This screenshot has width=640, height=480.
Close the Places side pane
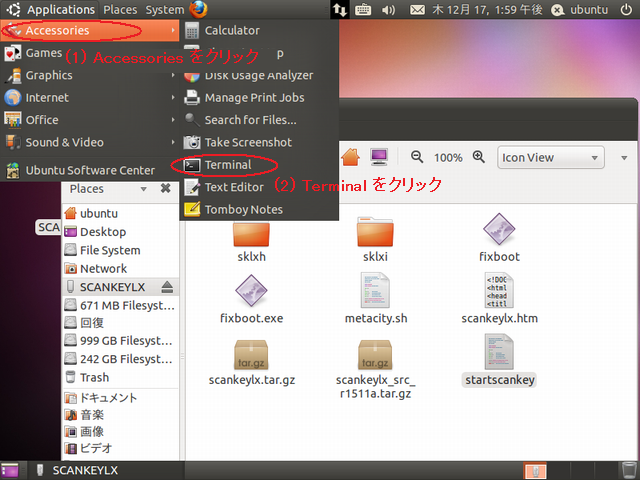click(x=165, y=188)
